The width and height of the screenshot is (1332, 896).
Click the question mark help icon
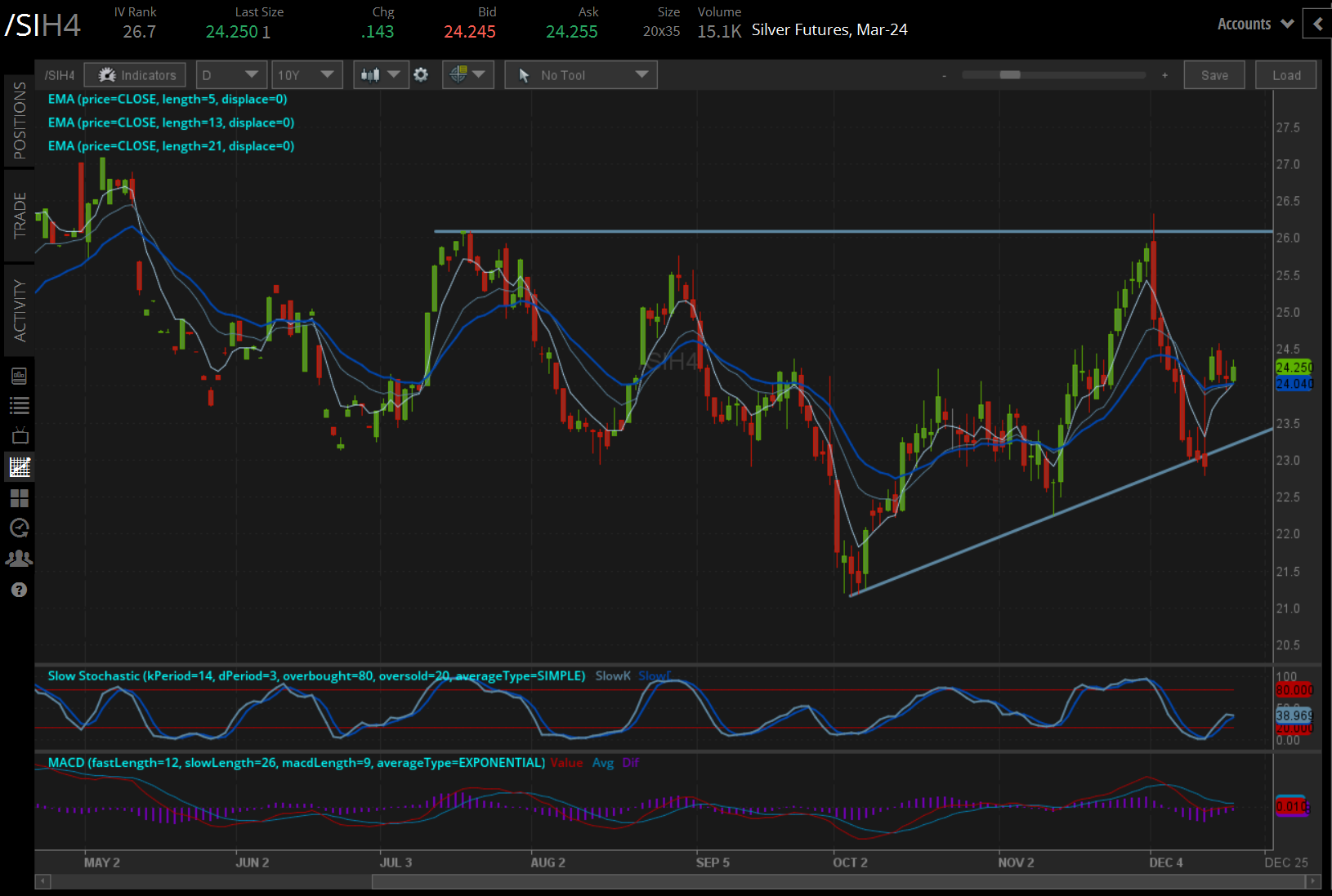pos(20,590)
